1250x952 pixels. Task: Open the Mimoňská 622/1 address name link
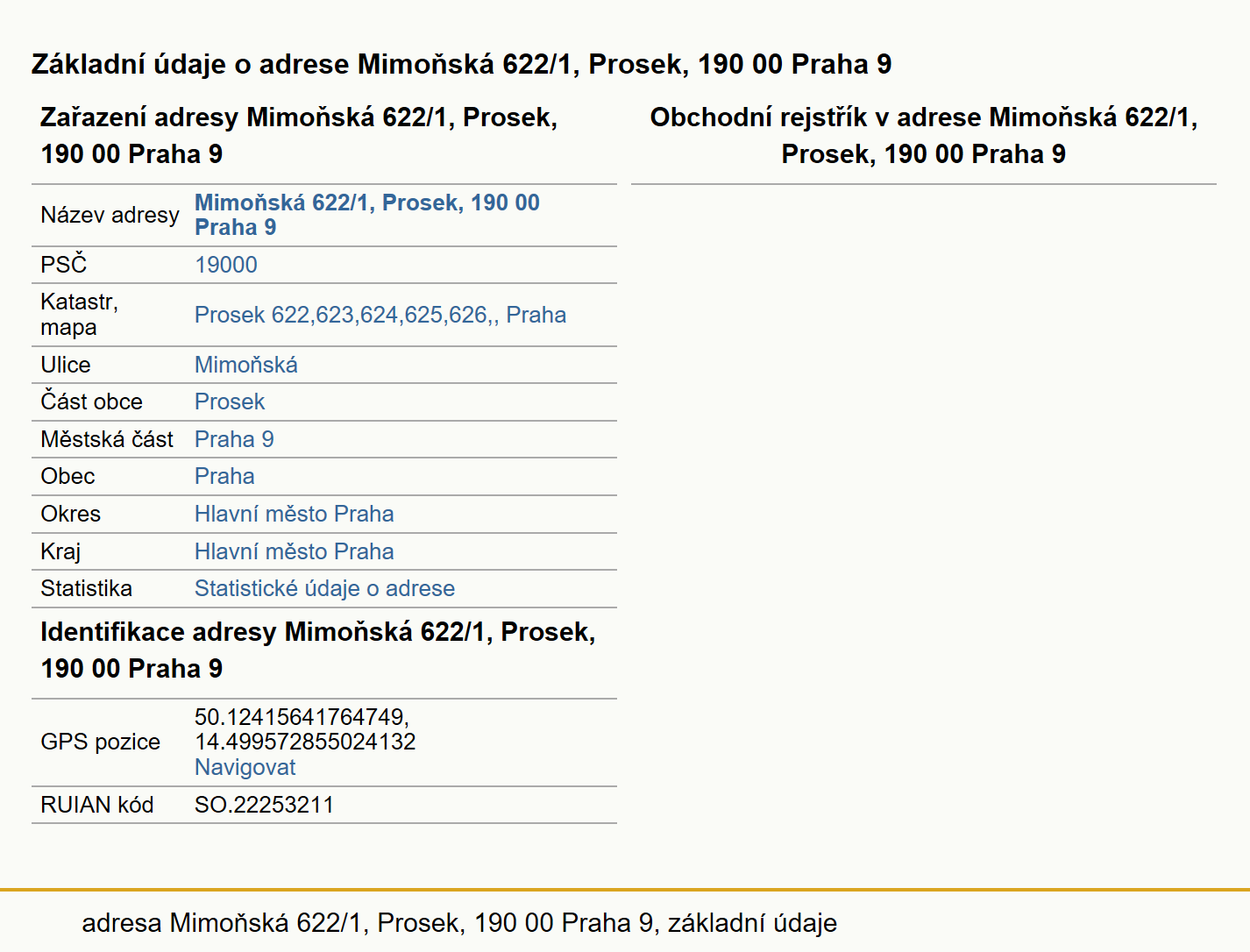[366, 215]
